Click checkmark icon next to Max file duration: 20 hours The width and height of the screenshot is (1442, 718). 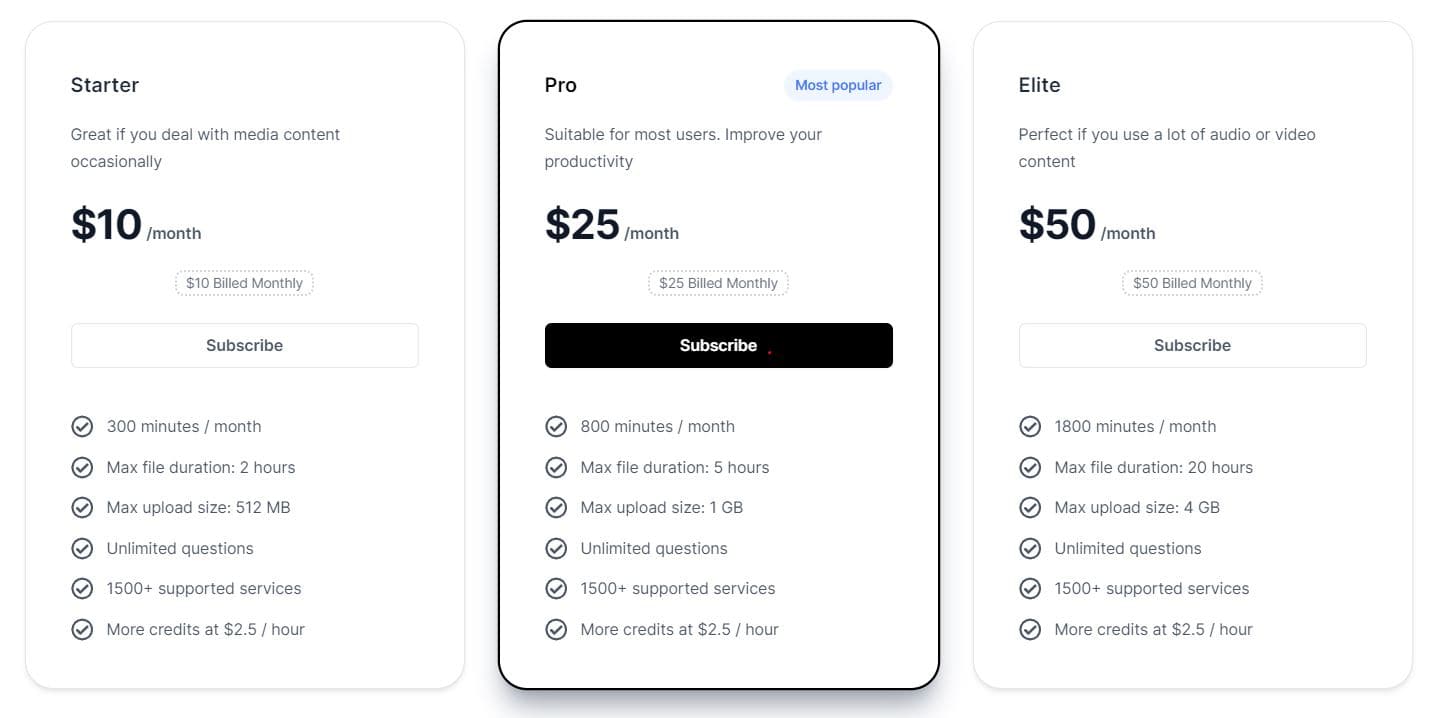pyautogui.click(x=1030, y=468)
